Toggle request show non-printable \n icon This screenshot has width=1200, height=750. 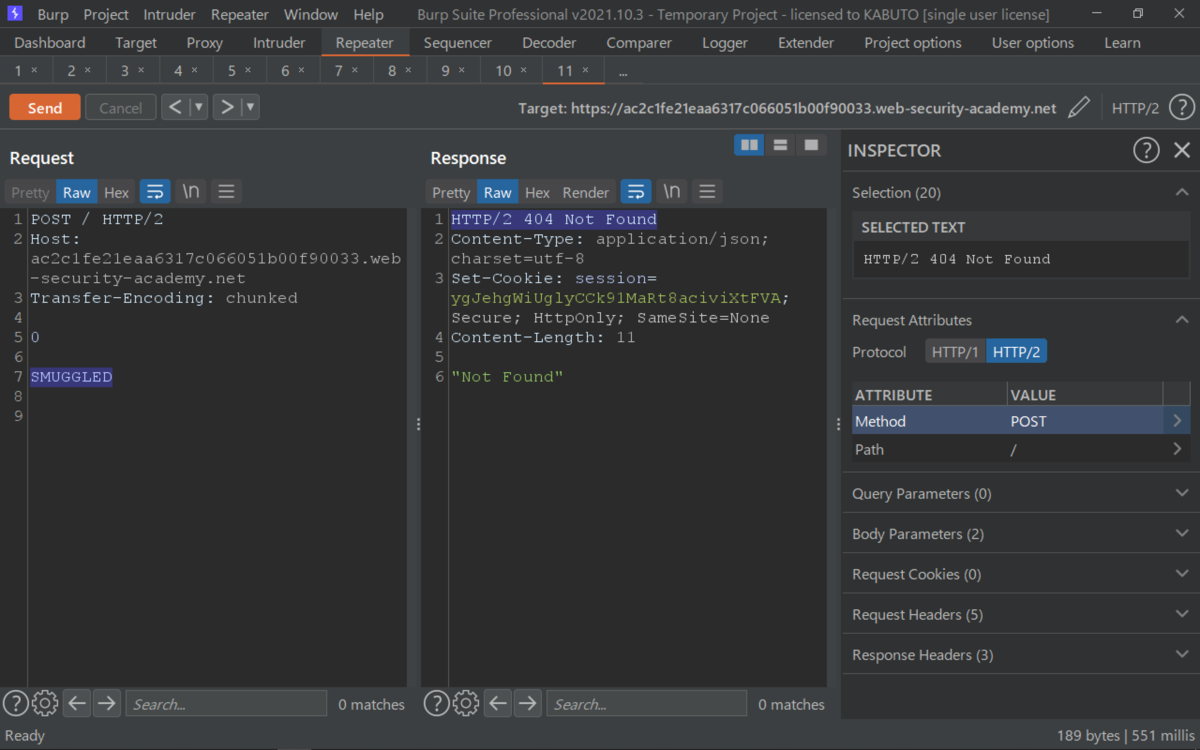coord(191,192)
